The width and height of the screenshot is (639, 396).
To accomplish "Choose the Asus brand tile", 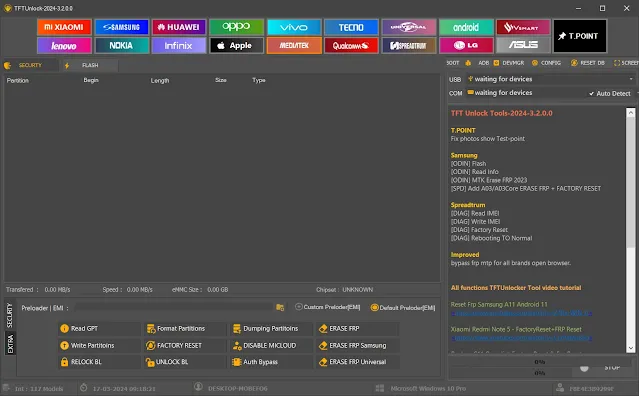I will 523,46.
